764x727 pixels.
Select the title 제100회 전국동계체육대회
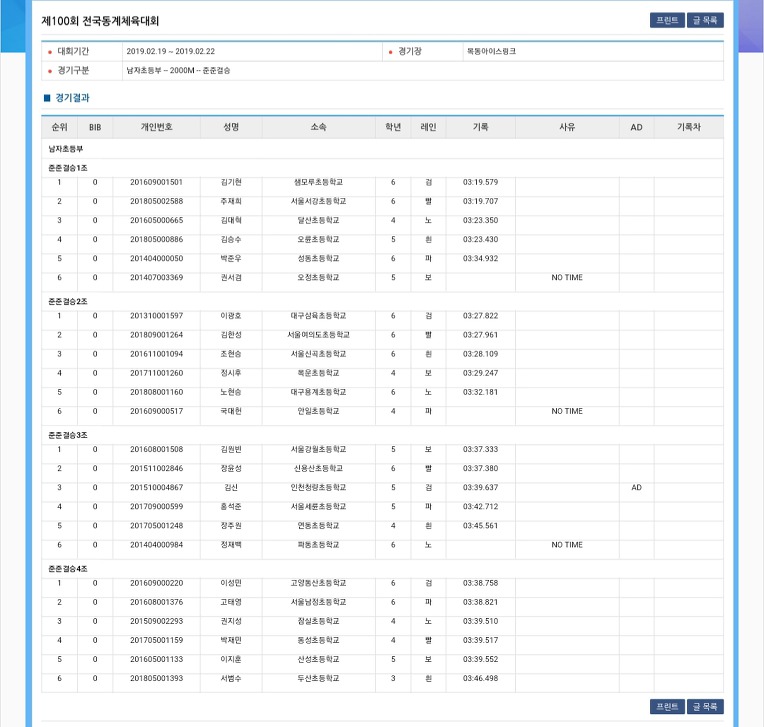(100, 21)
